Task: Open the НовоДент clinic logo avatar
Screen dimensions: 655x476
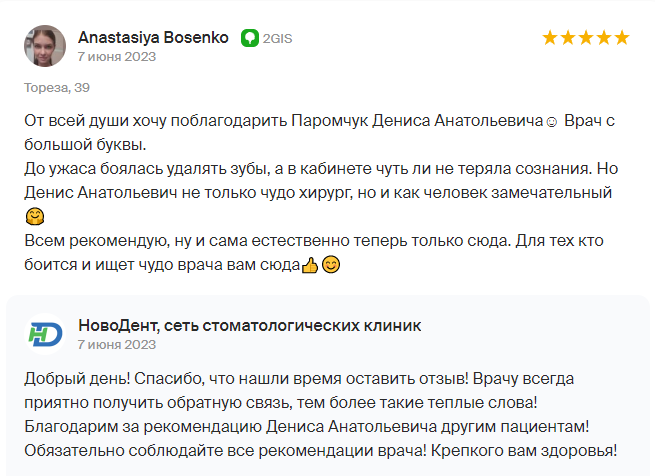Action: point(45,334)
